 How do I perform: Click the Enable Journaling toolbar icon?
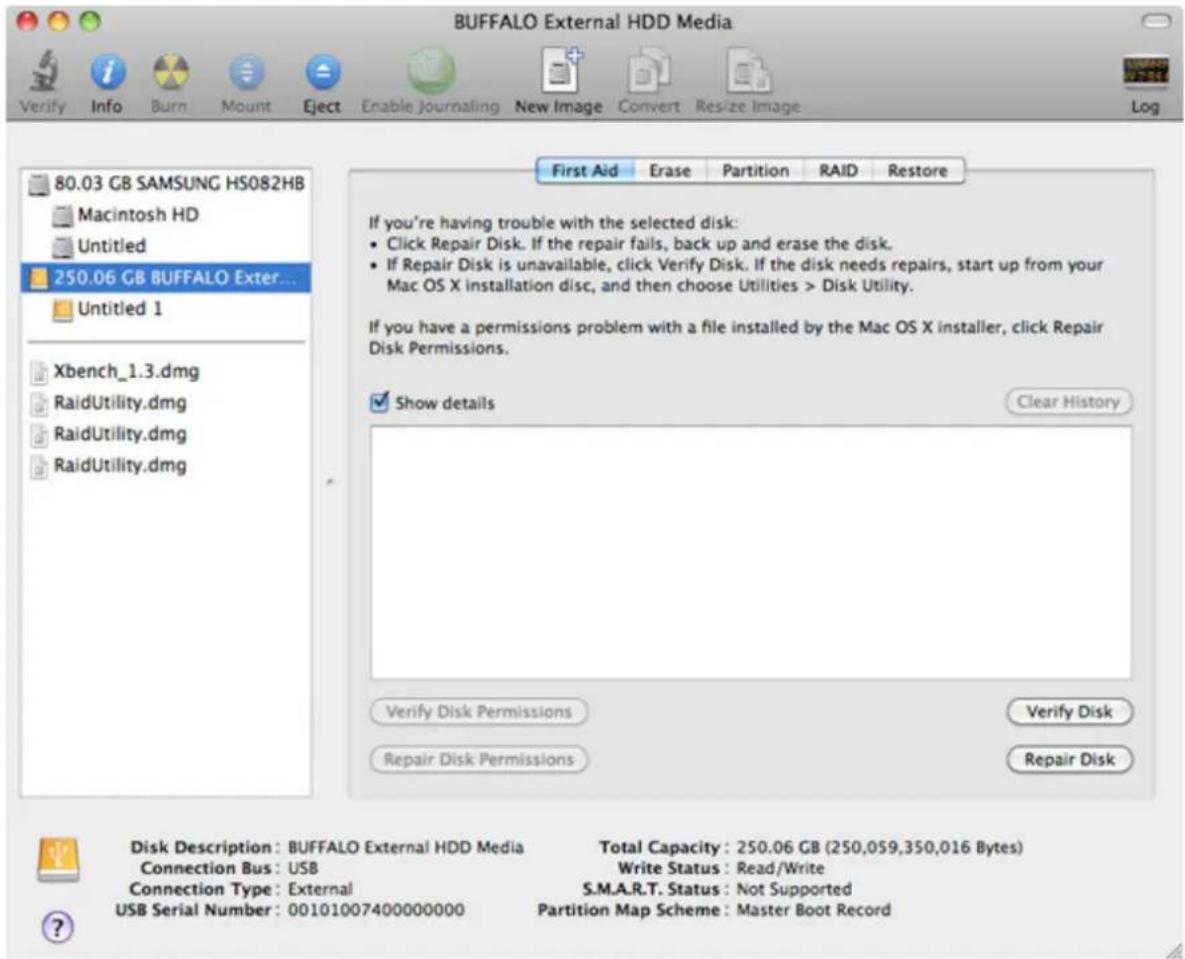coord(431,71)
